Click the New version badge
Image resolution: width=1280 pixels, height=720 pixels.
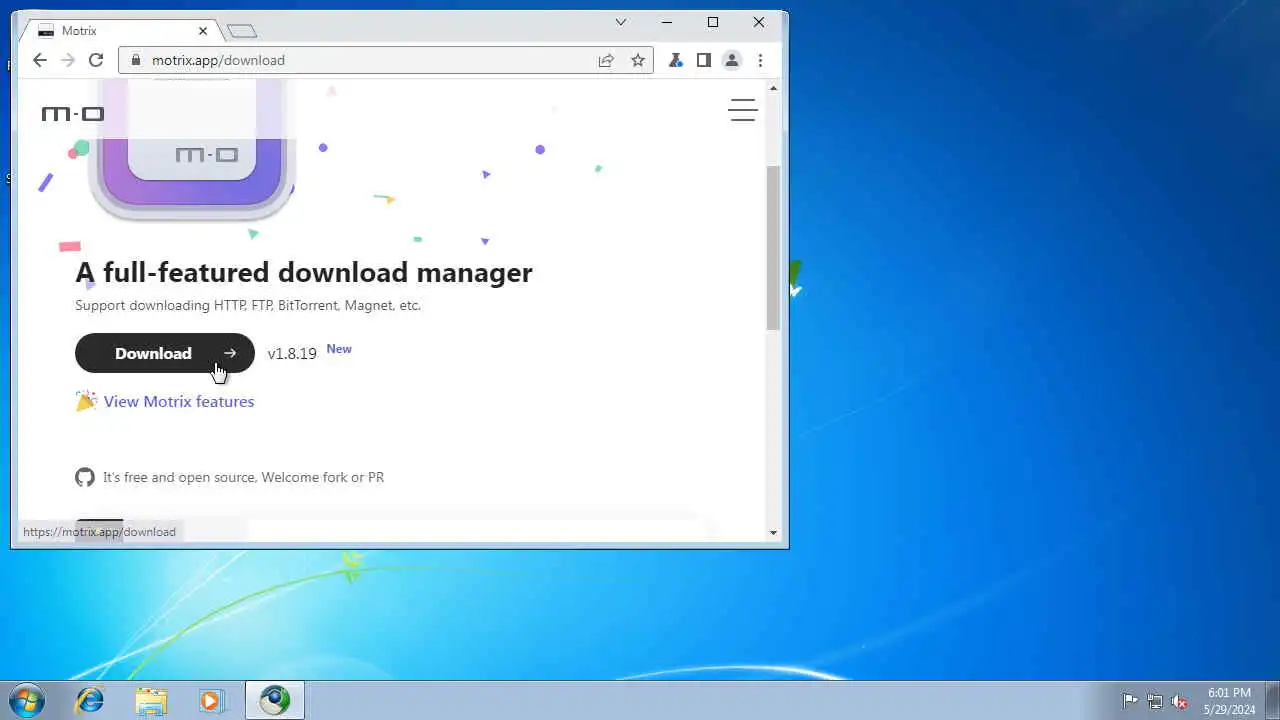[x=339, y=349]
